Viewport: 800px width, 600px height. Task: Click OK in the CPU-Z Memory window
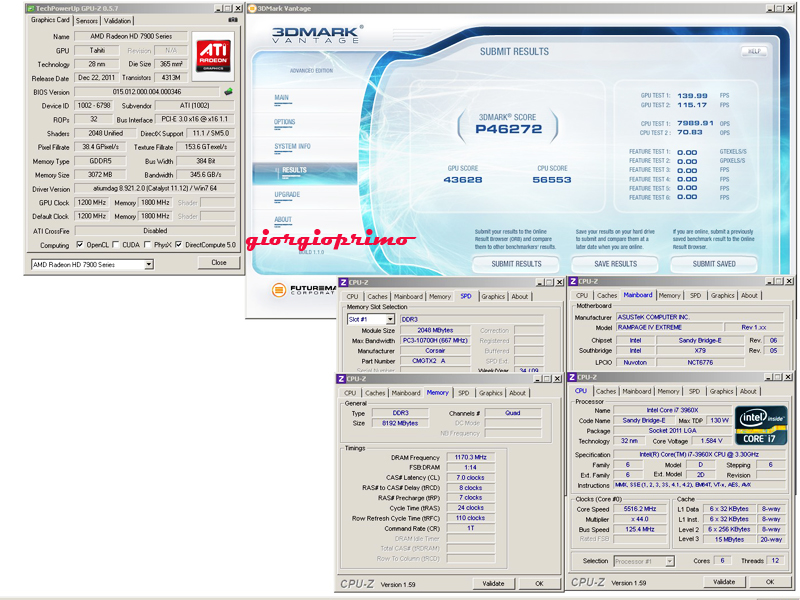pos(539,583)
